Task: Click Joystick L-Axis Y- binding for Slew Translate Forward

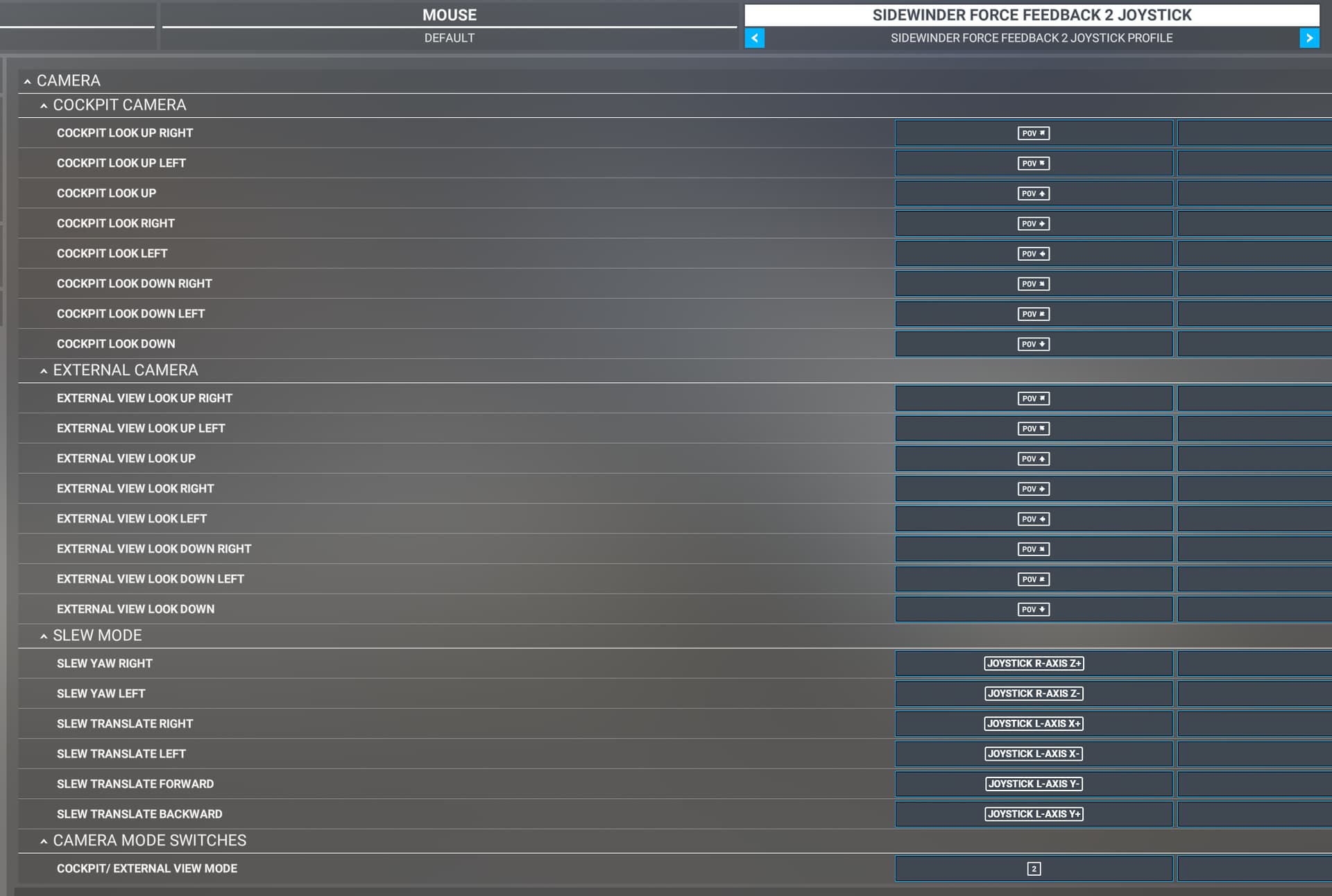Action: tap(1034, 784)
